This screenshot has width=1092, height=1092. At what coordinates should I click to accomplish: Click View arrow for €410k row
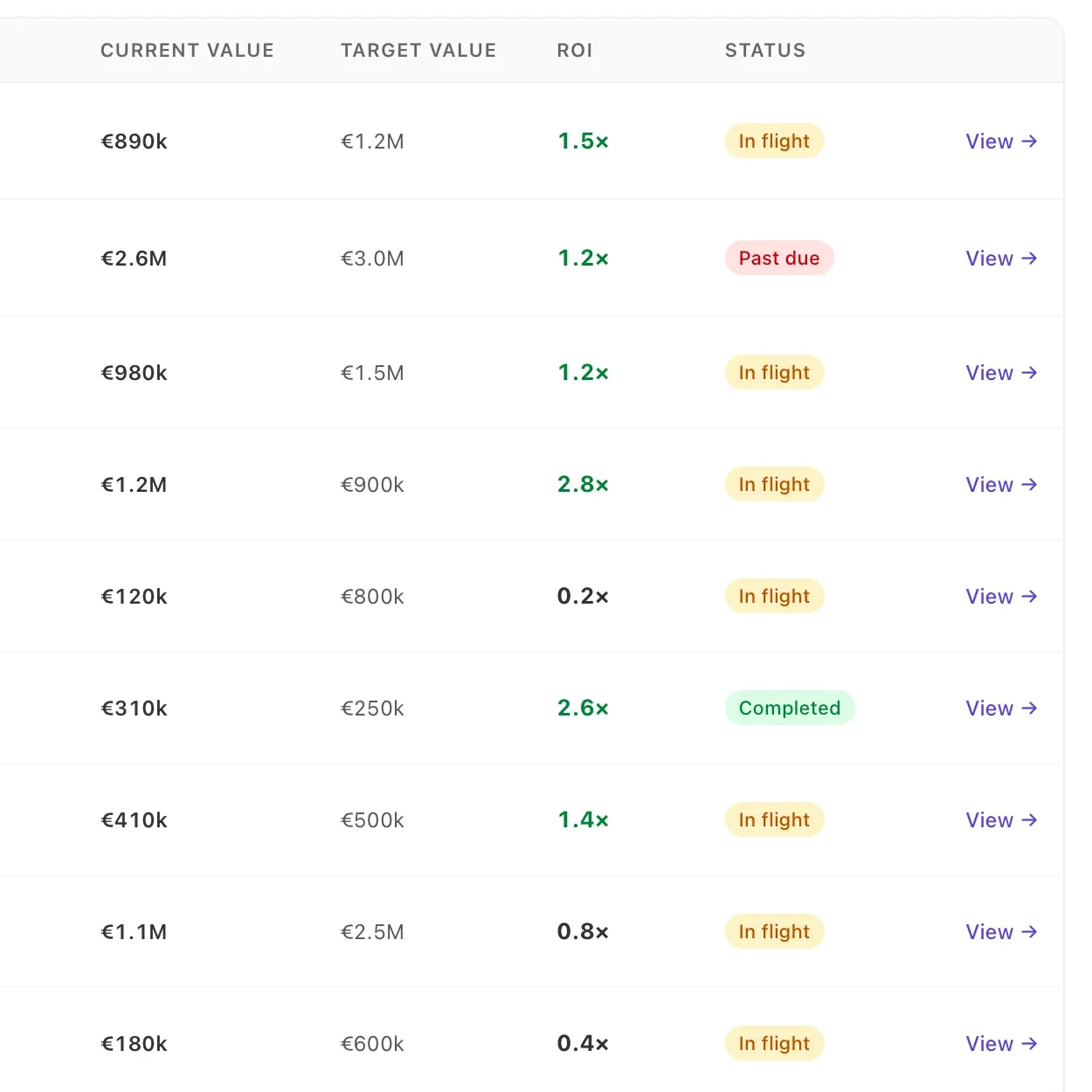pos(1001,820)
